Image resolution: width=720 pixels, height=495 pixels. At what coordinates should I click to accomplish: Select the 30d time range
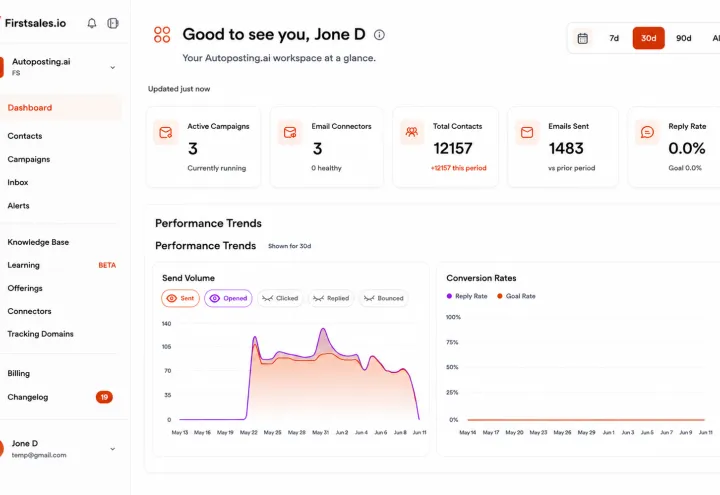coord(648,38)
